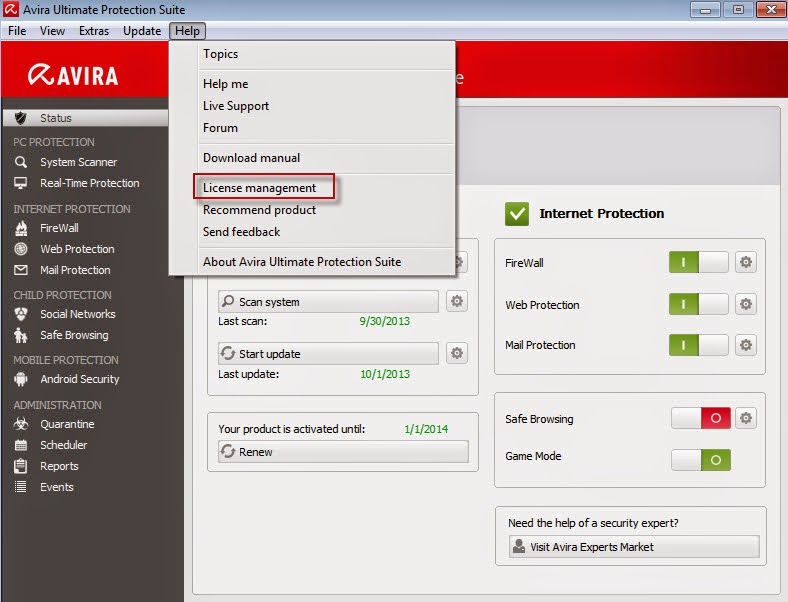Close the open Help menu
The height and width of the screenshot is (602, 788).
(x=187, y=31)
